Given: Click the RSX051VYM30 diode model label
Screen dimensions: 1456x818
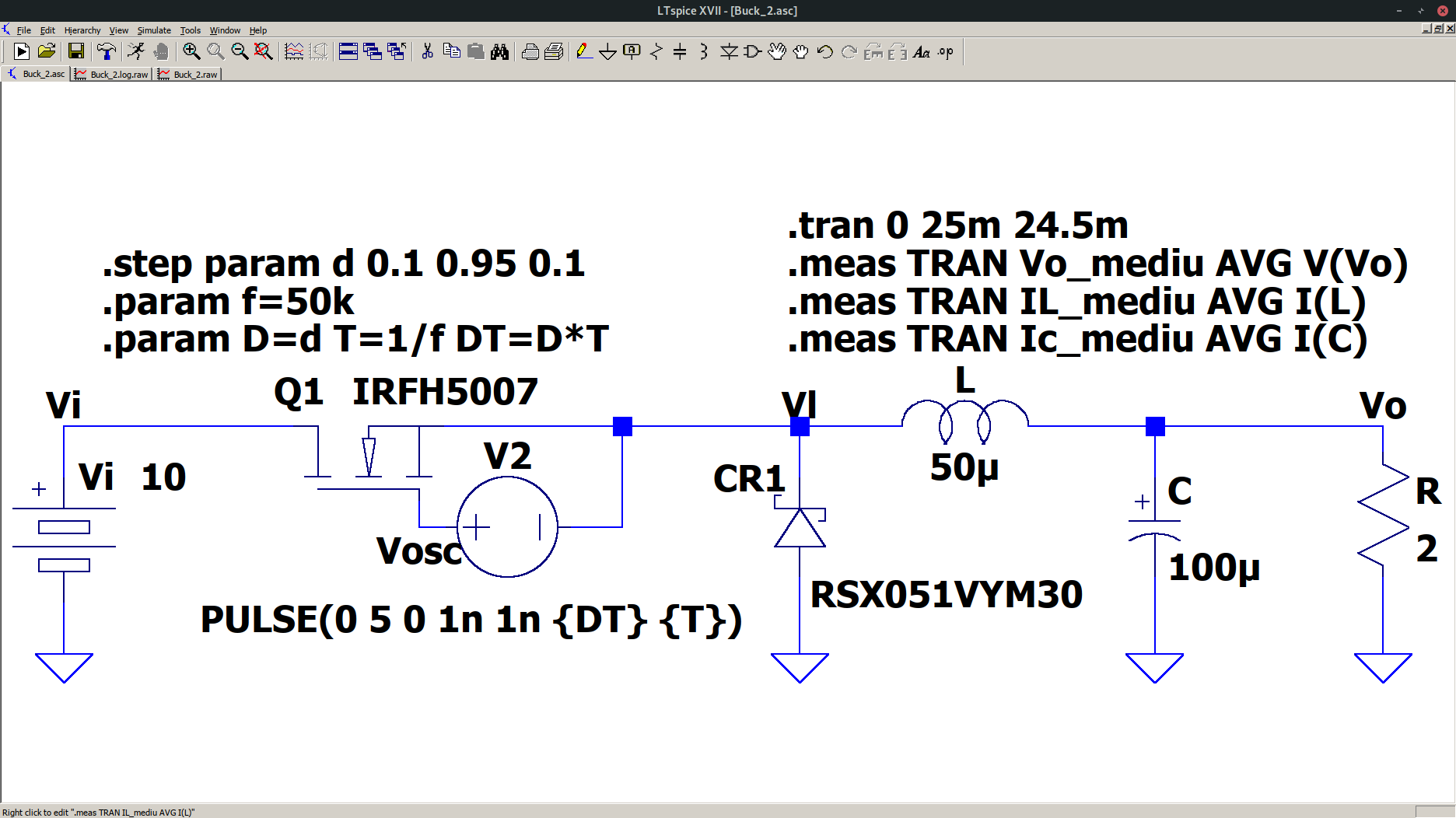Looking at the screenshot, I should (x=947, y=595).
